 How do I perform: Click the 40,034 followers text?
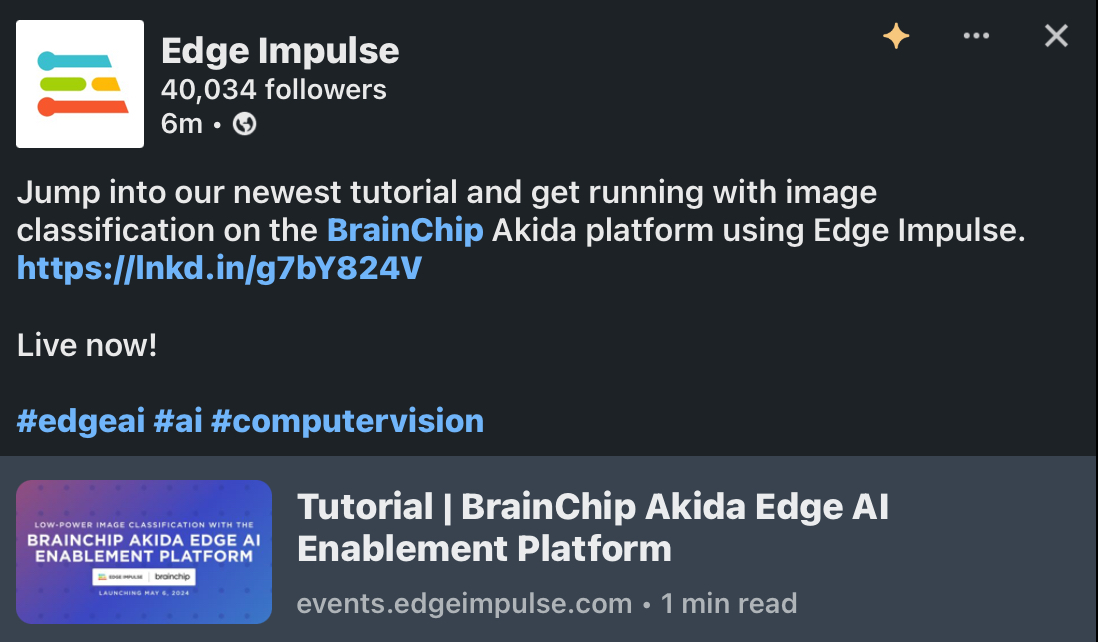(x=274, y=90)
